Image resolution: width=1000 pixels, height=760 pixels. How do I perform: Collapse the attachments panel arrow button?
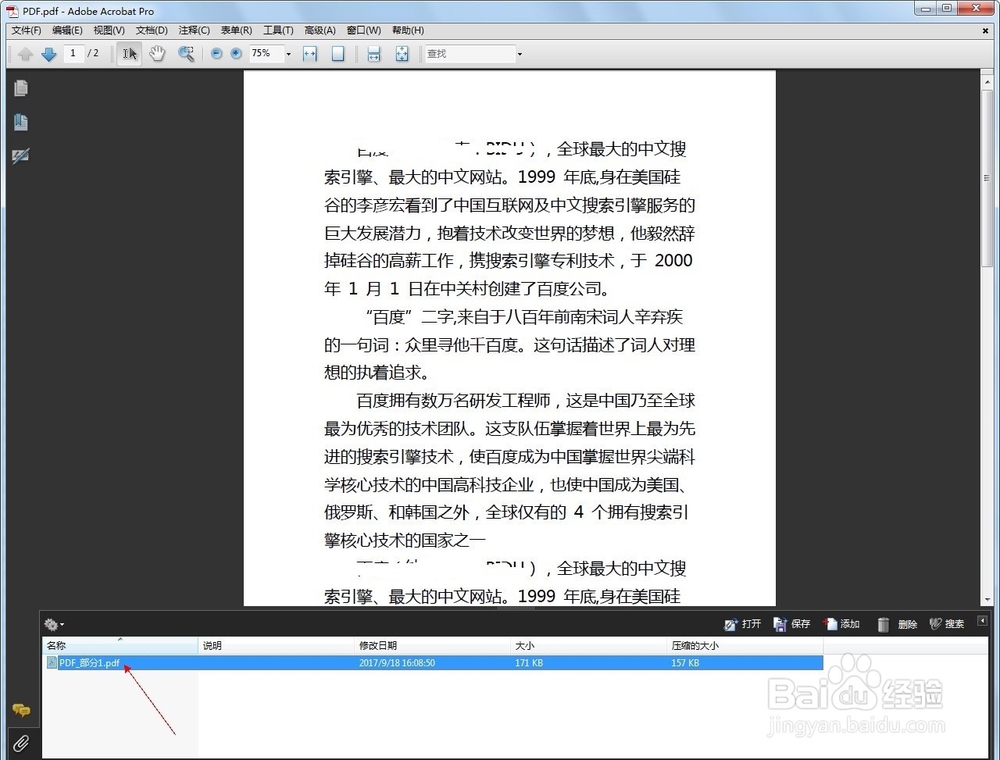[982, 620]
